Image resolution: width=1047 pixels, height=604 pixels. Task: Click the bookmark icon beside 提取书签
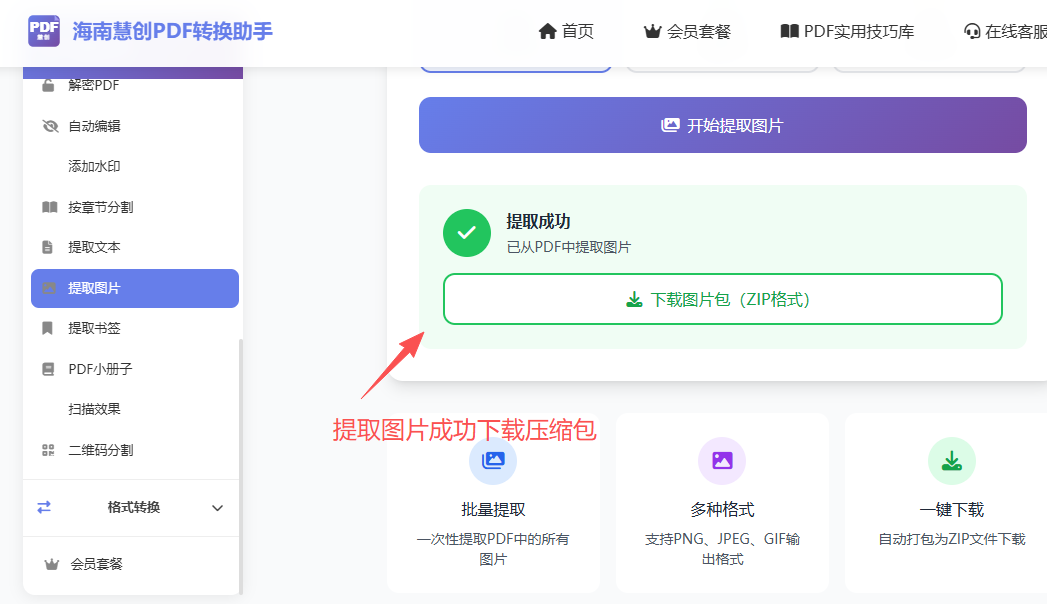(47, 328)
